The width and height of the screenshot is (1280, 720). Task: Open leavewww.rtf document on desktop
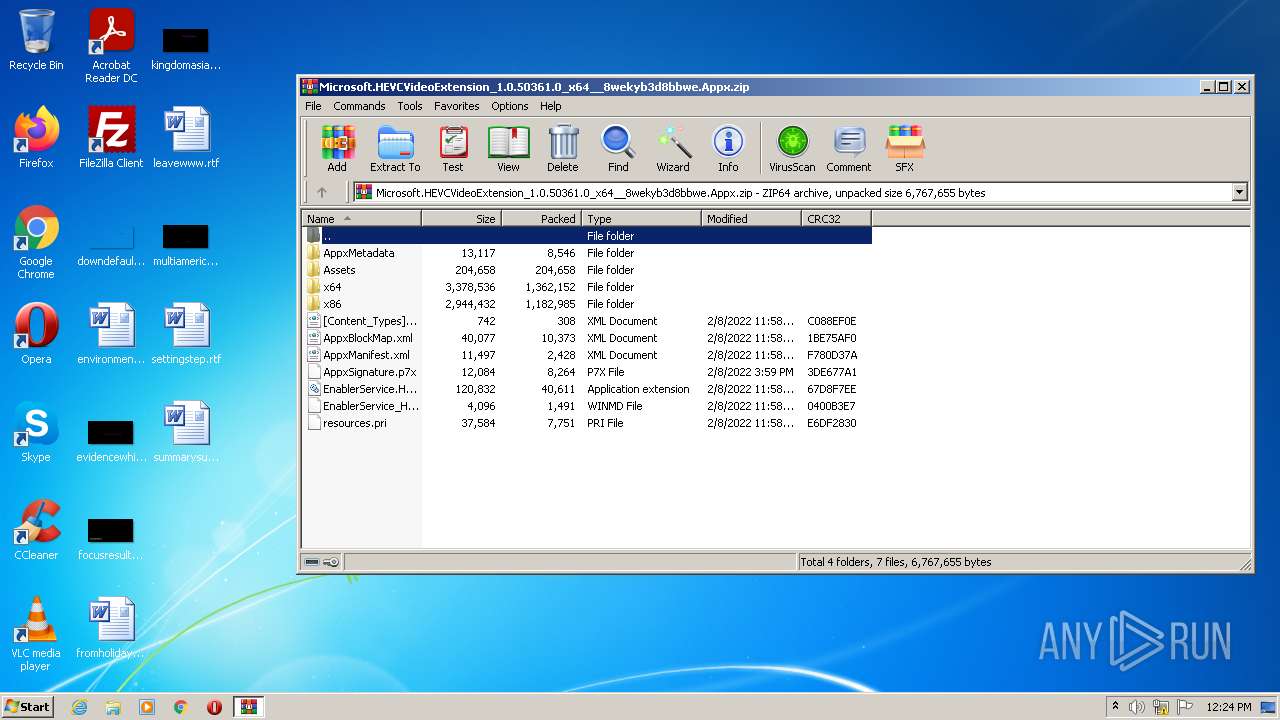pos(186,138)
